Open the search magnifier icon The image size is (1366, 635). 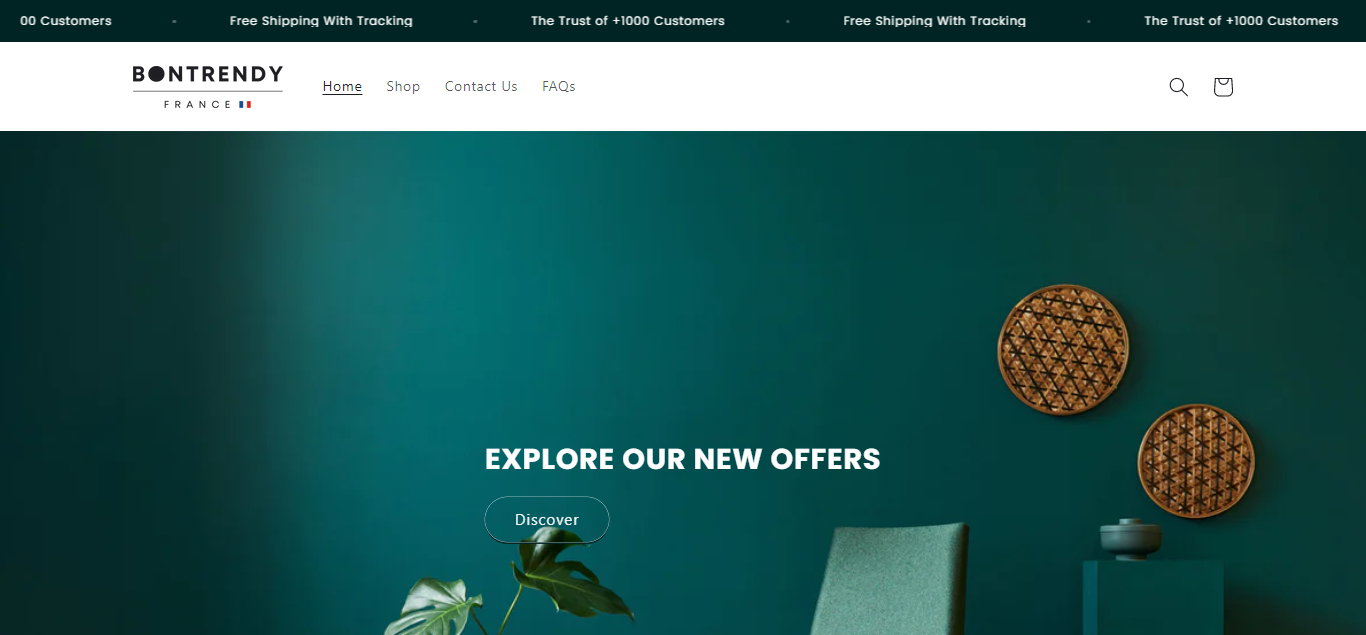click(1179, 87)
